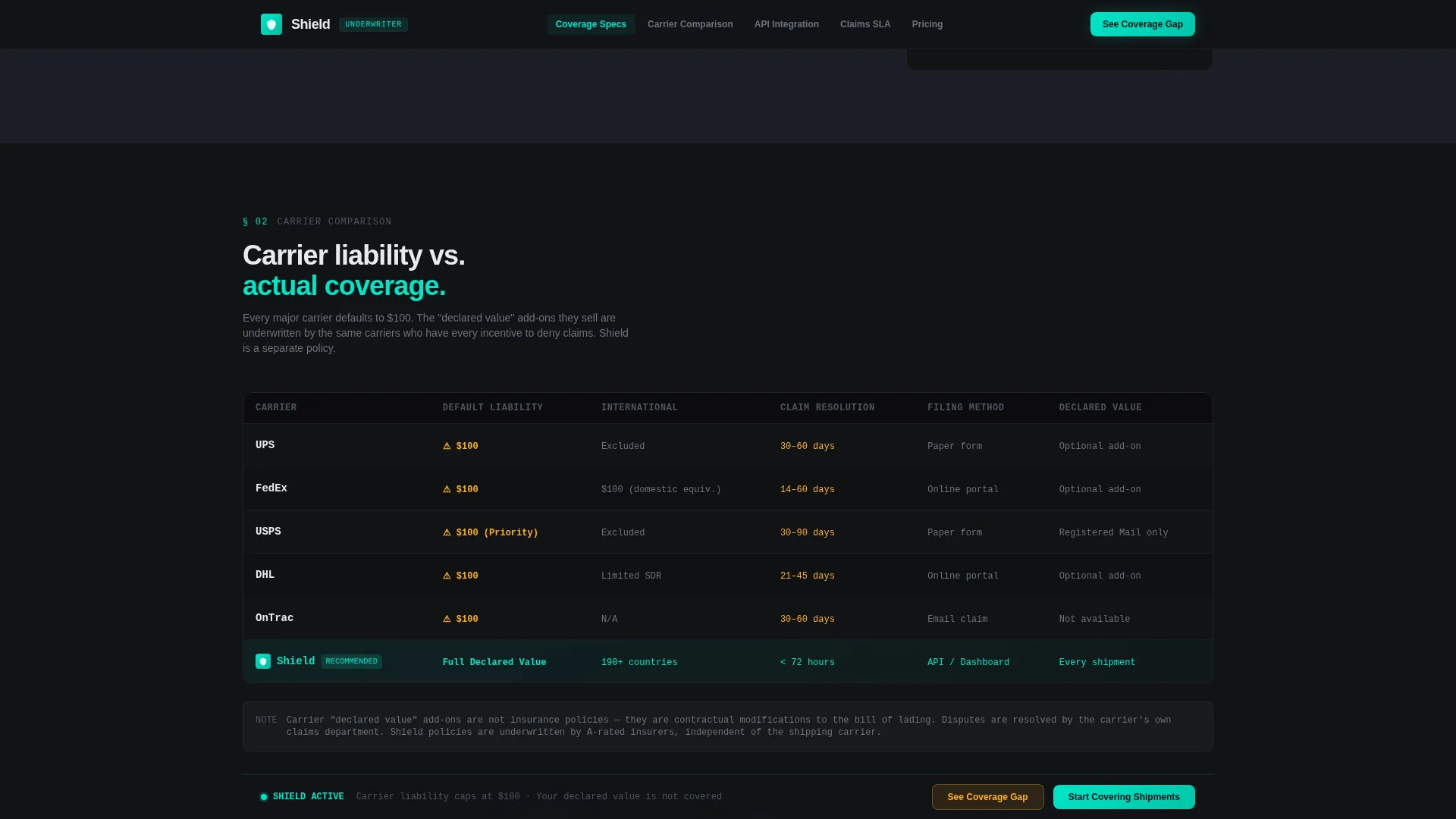Viewport: 1456px width, 819px height.
Task: Click the FedEx carrier name
Action: (x=271, y=488)
